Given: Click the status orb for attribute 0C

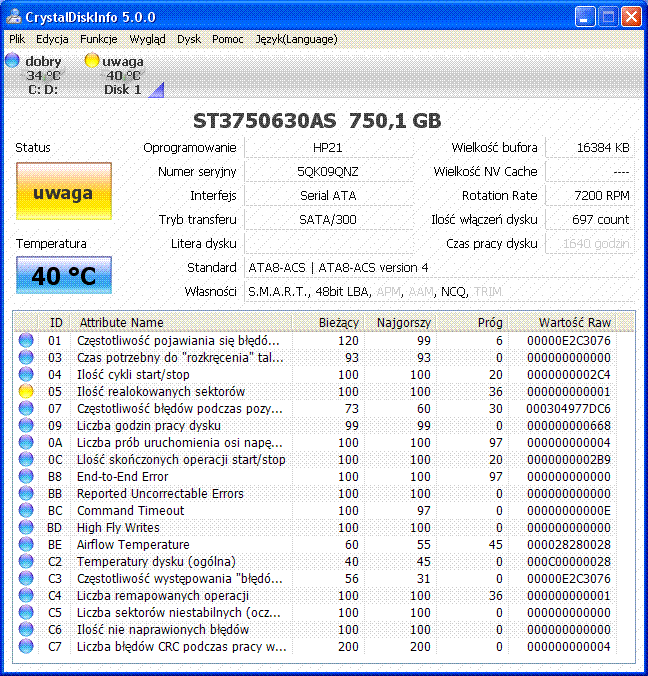Looking at the screenshot, I should [x=26, y=460].
